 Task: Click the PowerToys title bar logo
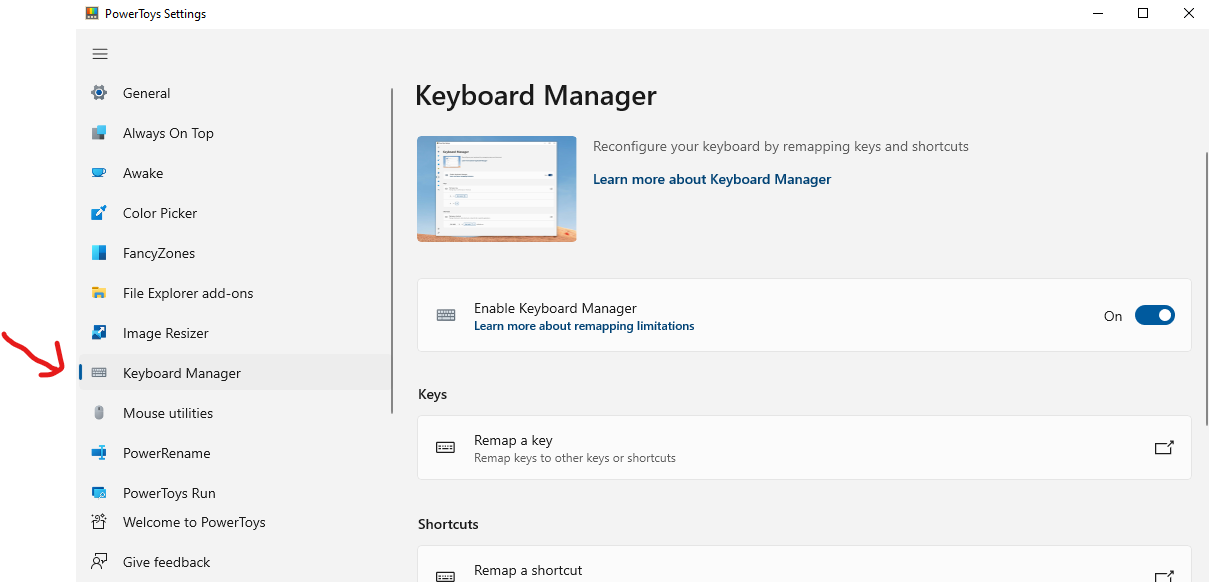coord(92,14)
